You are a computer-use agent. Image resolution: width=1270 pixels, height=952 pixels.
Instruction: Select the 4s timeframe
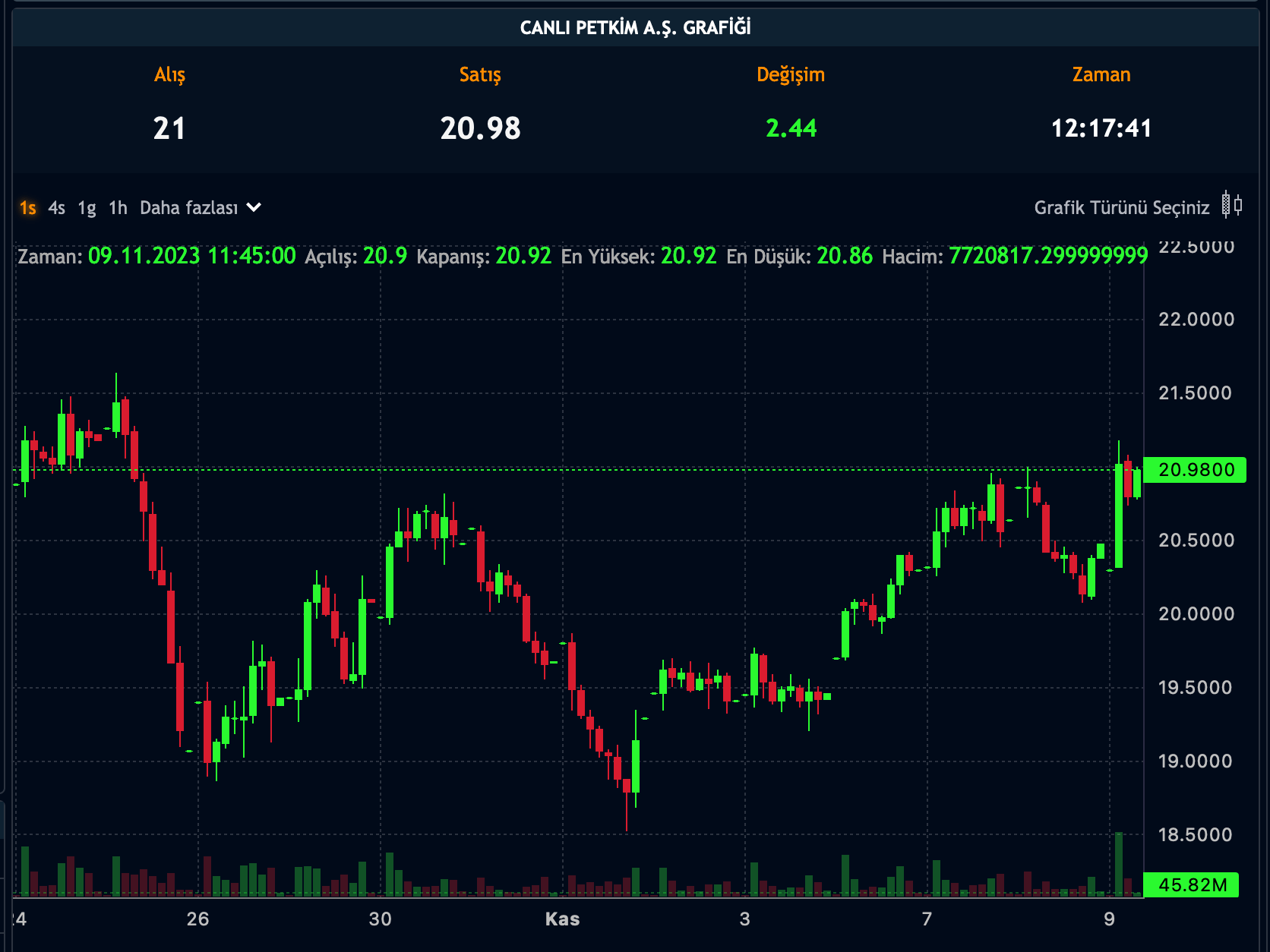(x=57, y=208)
